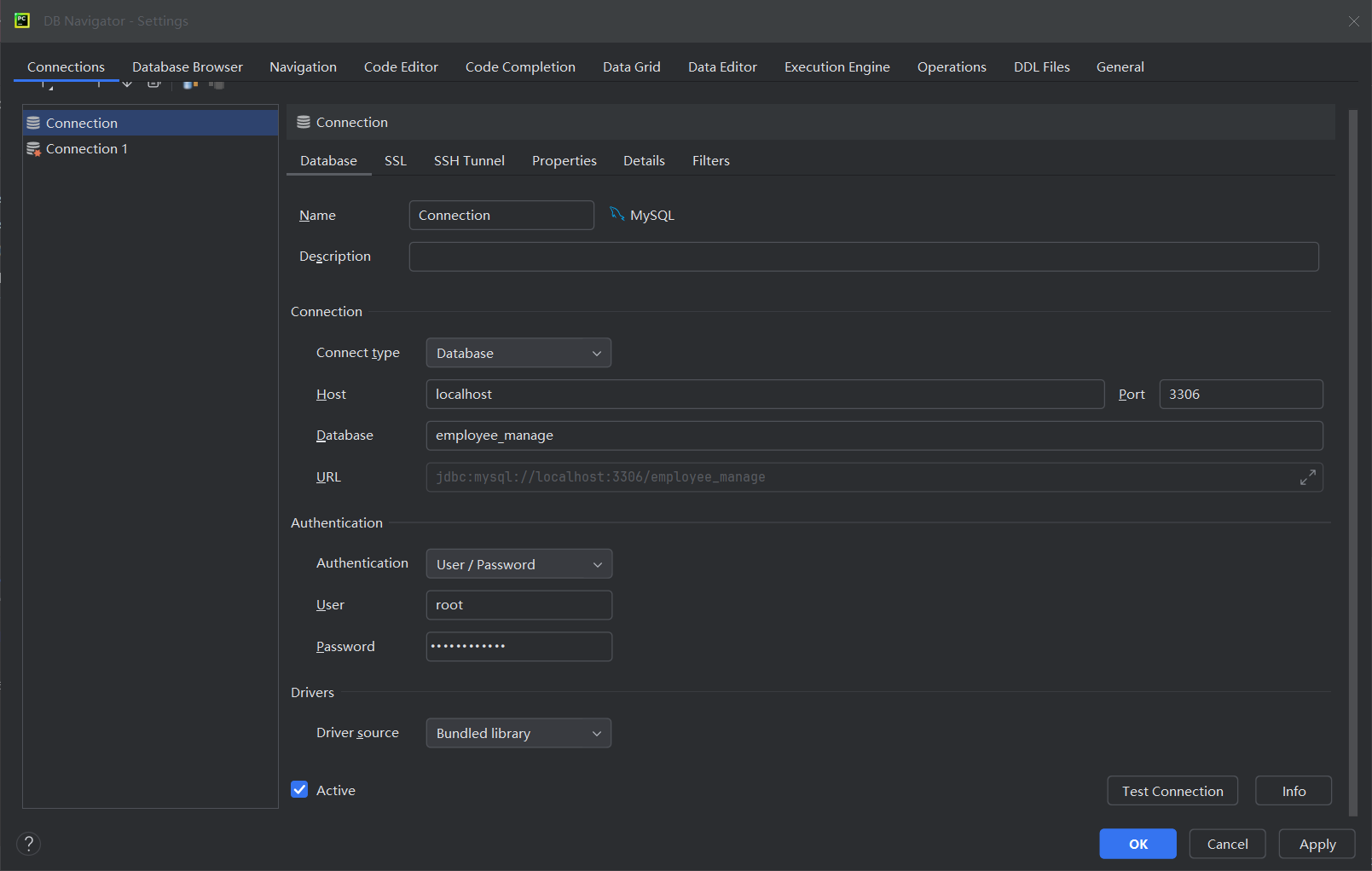Click the Host field containing localhost
This screenshot has width=1372, height=871.
(765, 394)
